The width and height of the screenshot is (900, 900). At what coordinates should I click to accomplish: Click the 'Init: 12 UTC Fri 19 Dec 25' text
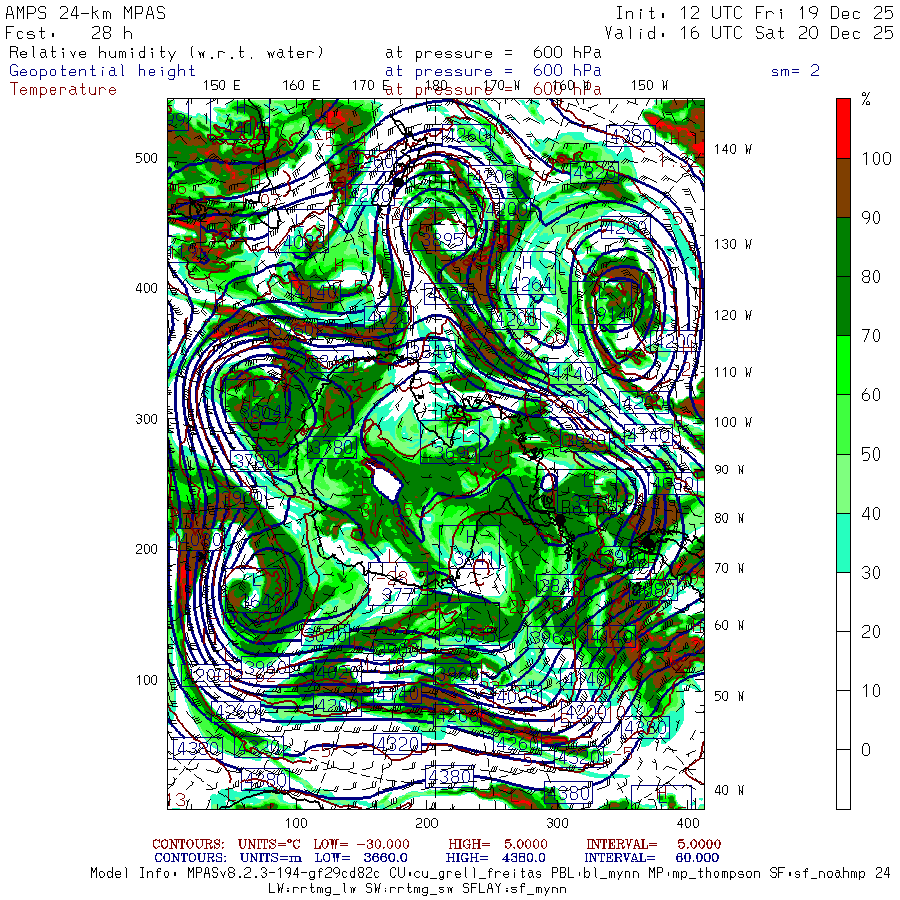pyautogui.click(x=754, y=13)
